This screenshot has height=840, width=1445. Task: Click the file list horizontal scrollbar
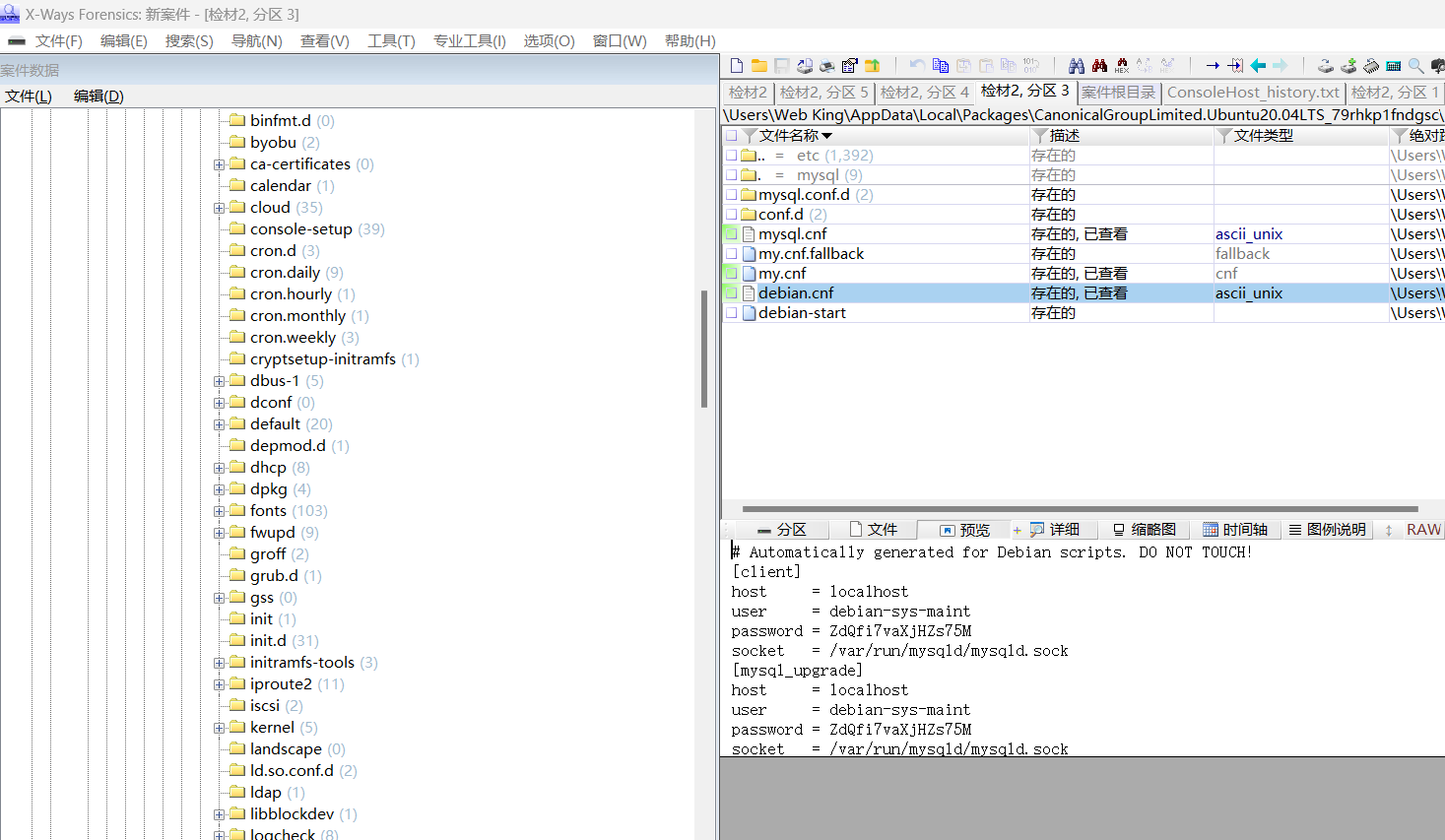pos(1081,509)
